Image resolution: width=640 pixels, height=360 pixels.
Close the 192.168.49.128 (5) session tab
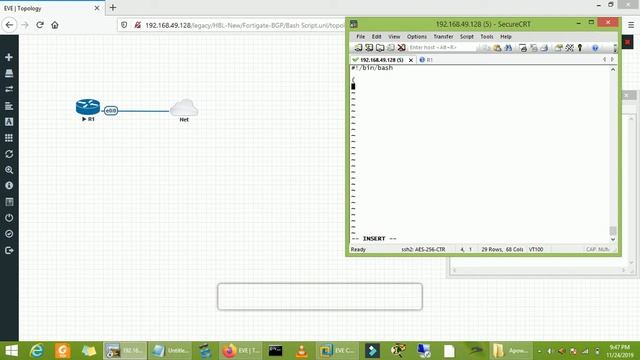[x=411, y=60]
